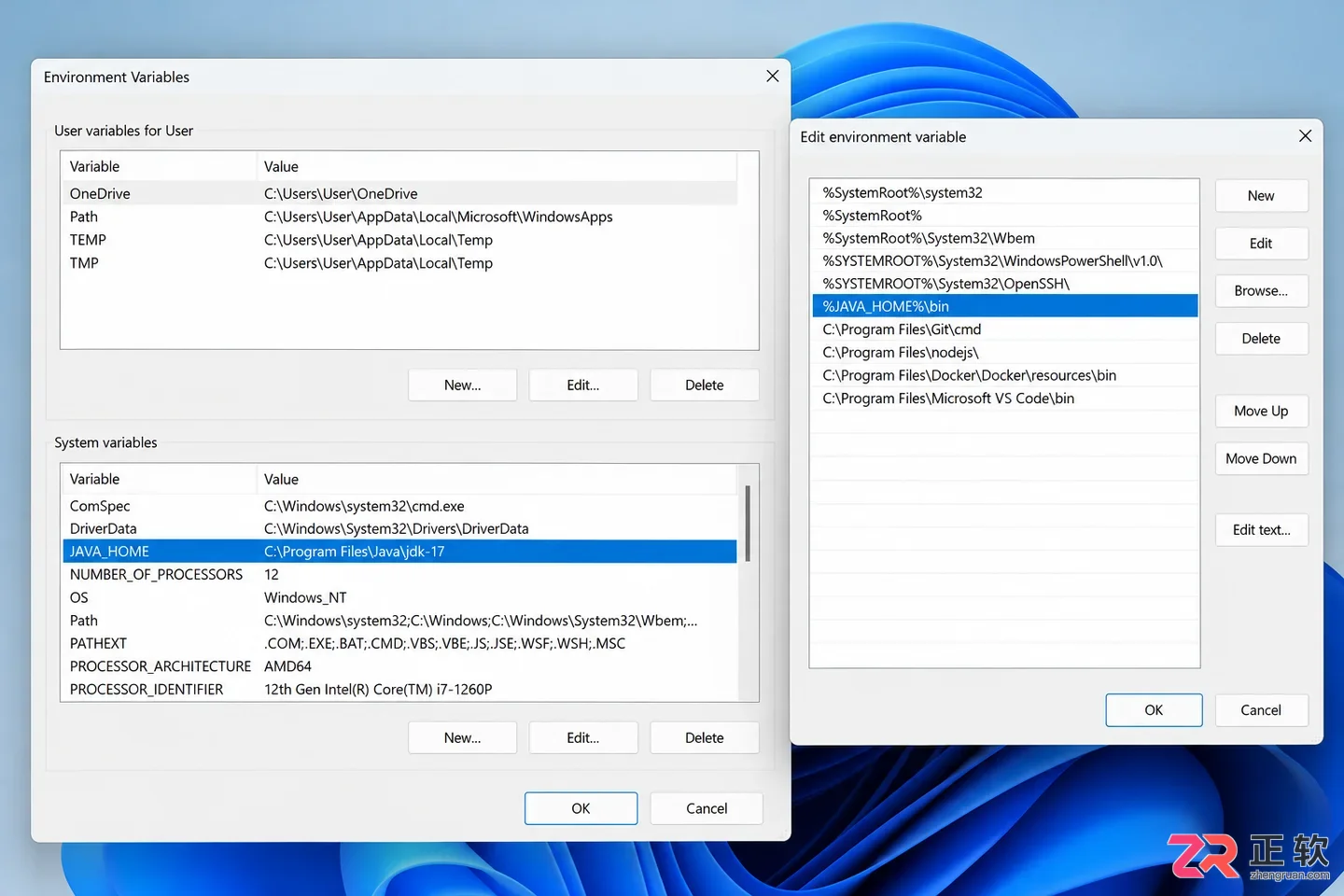Close the Environment Variables dialog
This screenshot has width=1344, height=896.
[772, 77]
